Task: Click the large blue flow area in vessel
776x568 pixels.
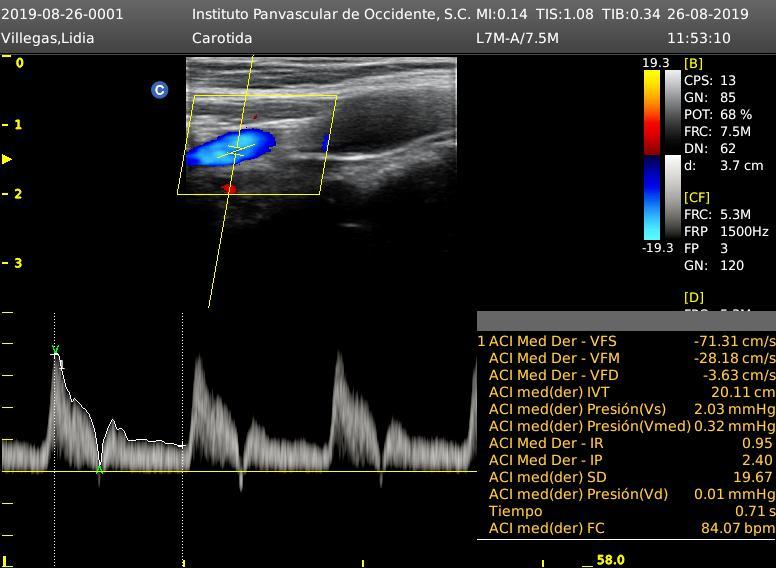Action: pyautogui.click(x=231, y=147)
